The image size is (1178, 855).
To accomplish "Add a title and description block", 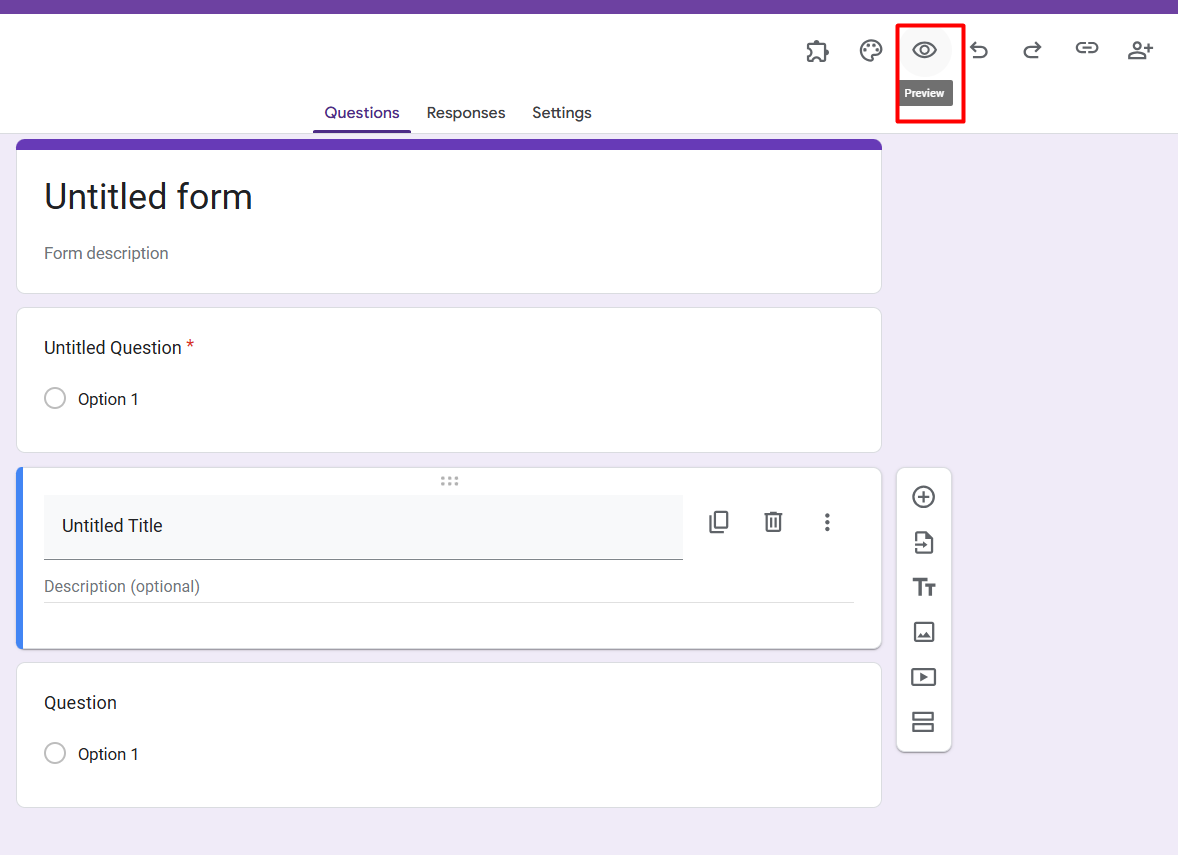I will tap(923, 587).
